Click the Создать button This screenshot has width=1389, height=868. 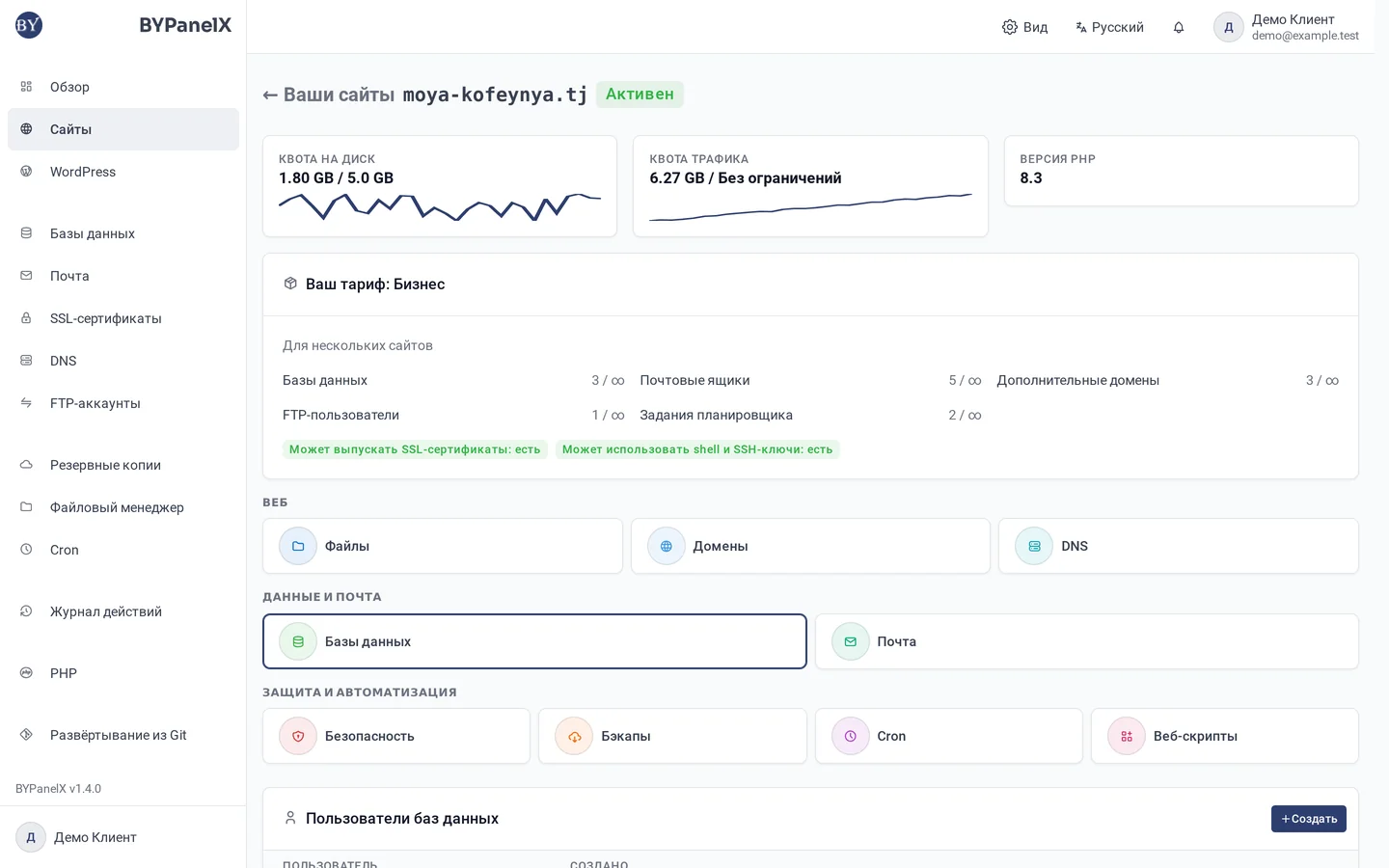(x=1309, y=819)
